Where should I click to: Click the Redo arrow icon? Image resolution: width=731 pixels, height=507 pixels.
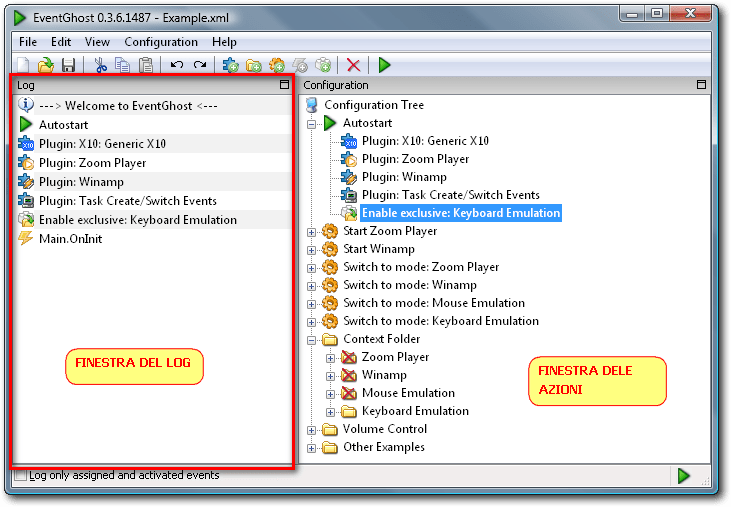tap(200, 65)
